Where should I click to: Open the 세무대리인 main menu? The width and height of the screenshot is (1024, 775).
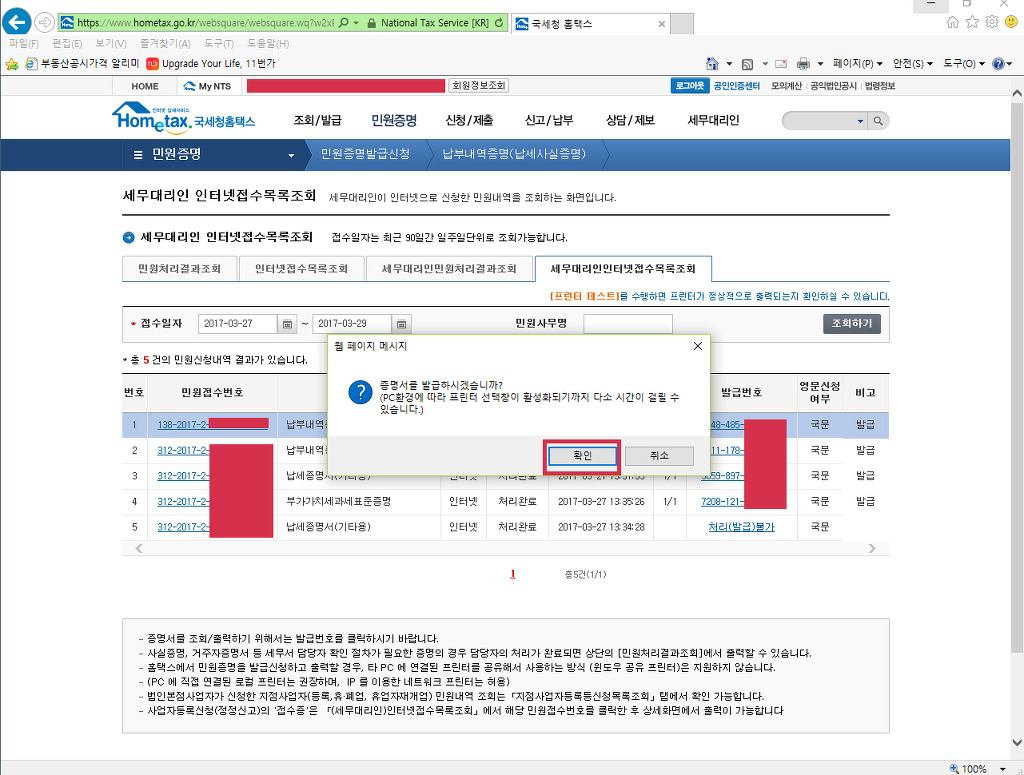point(713,120)
